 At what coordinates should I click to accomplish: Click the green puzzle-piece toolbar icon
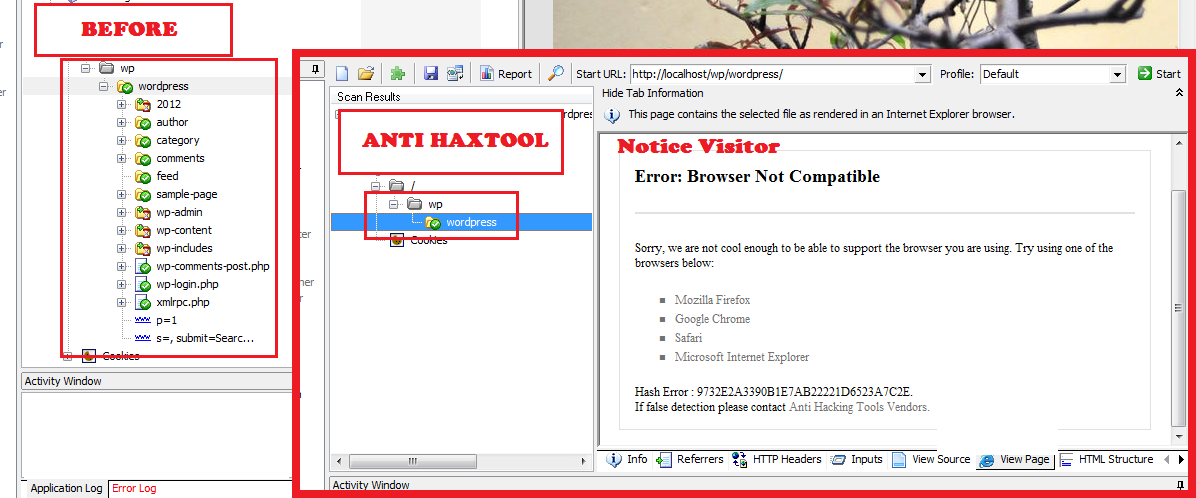pos(397,74)
